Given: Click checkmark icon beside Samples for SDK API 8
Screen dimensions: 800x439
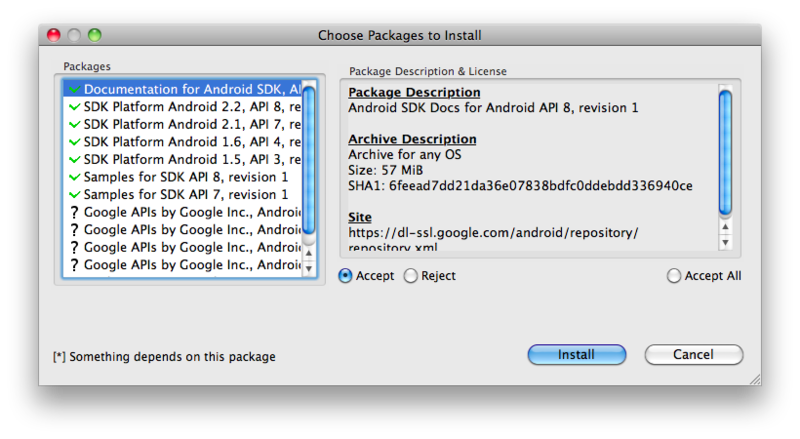Looking at the screenshot, I should point(74,177).
